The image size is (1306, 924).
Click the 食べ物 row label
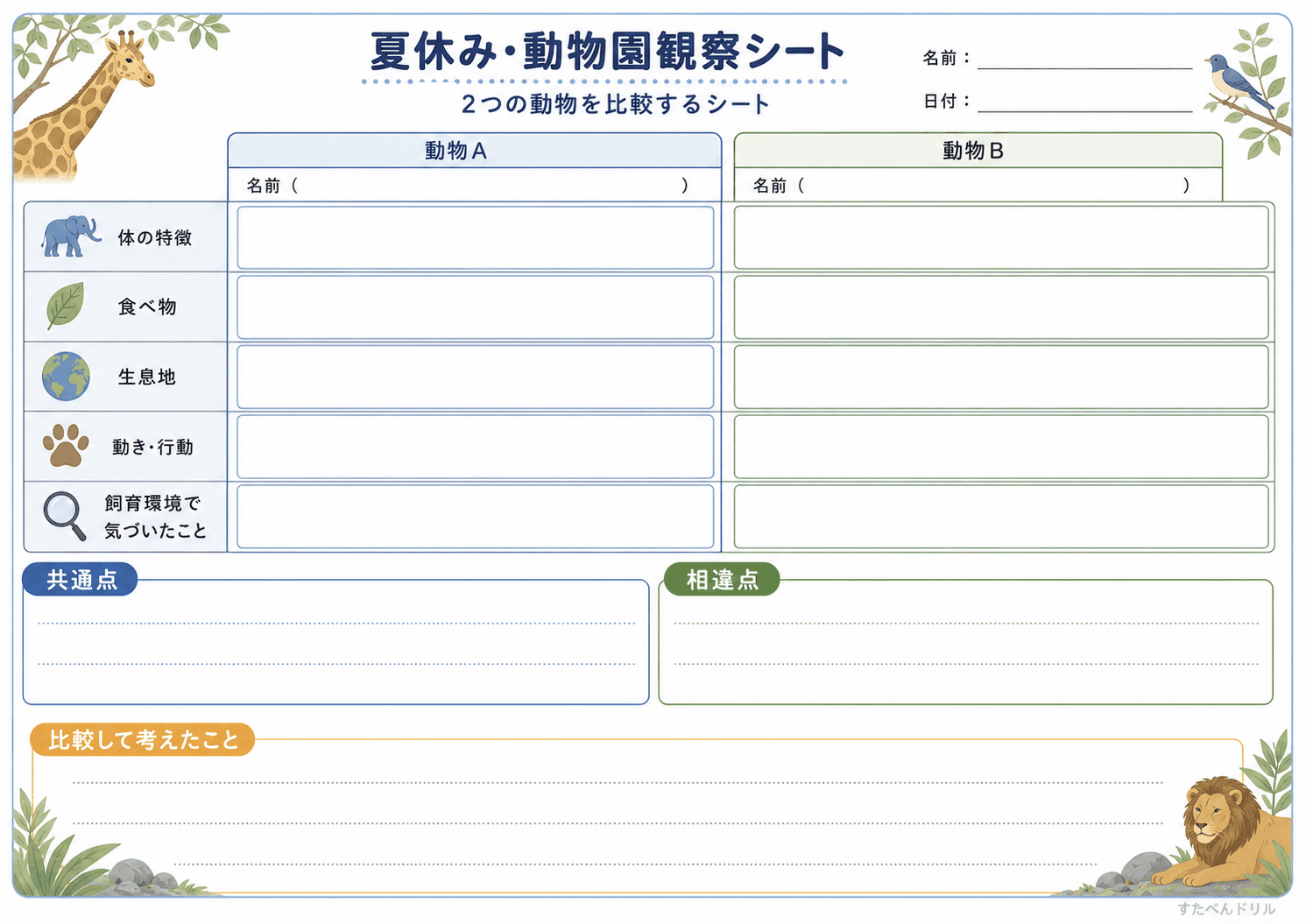pos(147,307)
